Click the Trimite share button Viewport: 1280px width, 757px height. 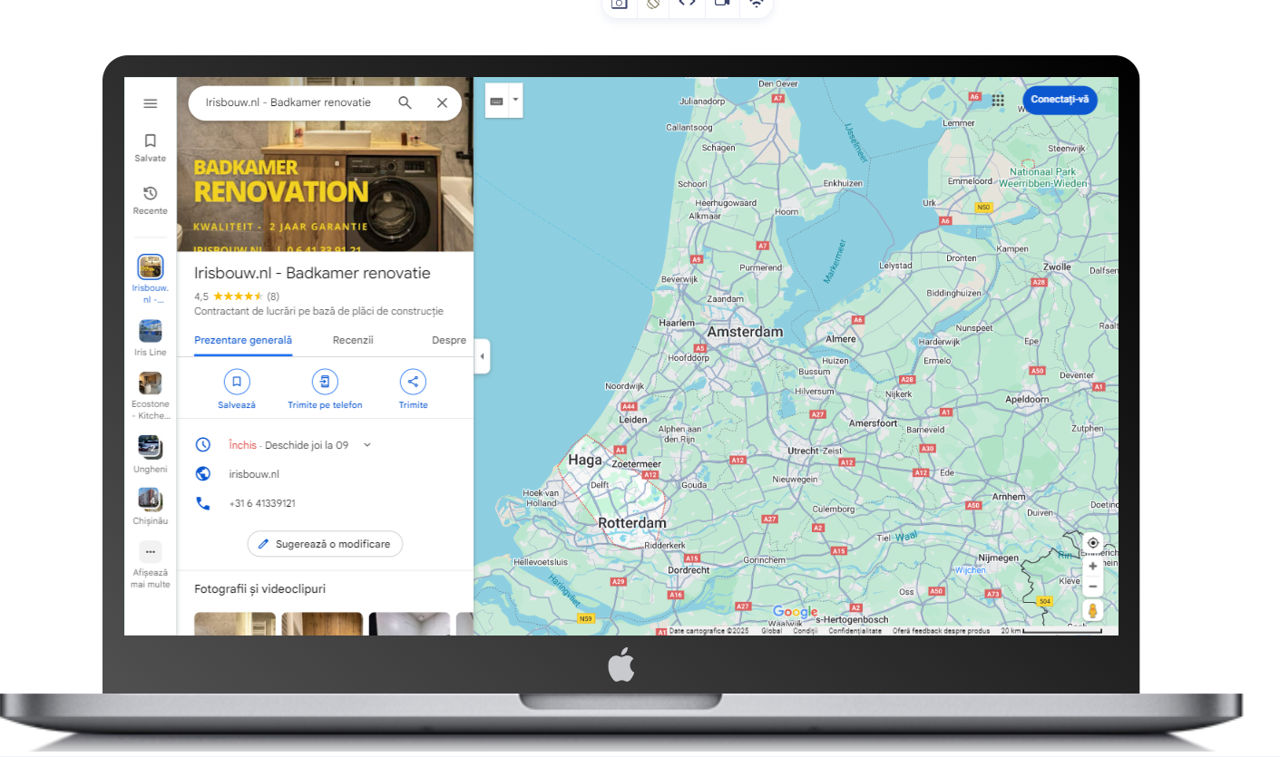[413, 389]
